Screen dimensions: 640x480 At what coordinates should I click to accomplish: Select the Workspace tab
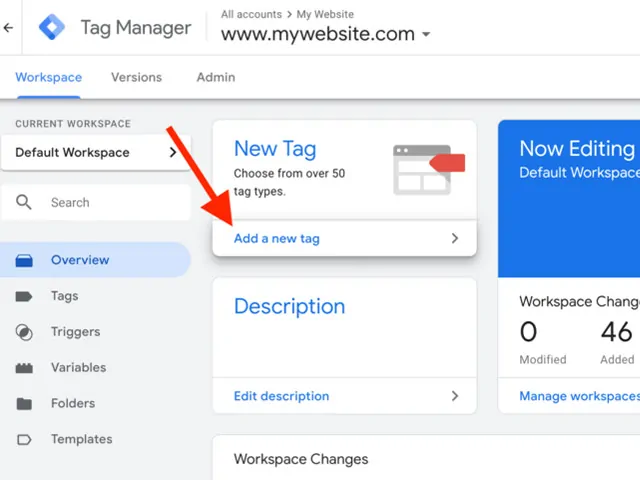pos(49,77)
